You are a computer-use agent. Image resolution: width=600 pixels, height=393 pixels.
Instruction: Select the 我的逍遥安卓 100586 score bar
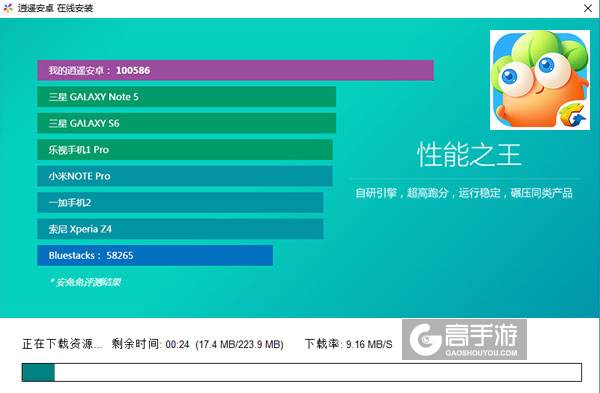pos(235,70)
